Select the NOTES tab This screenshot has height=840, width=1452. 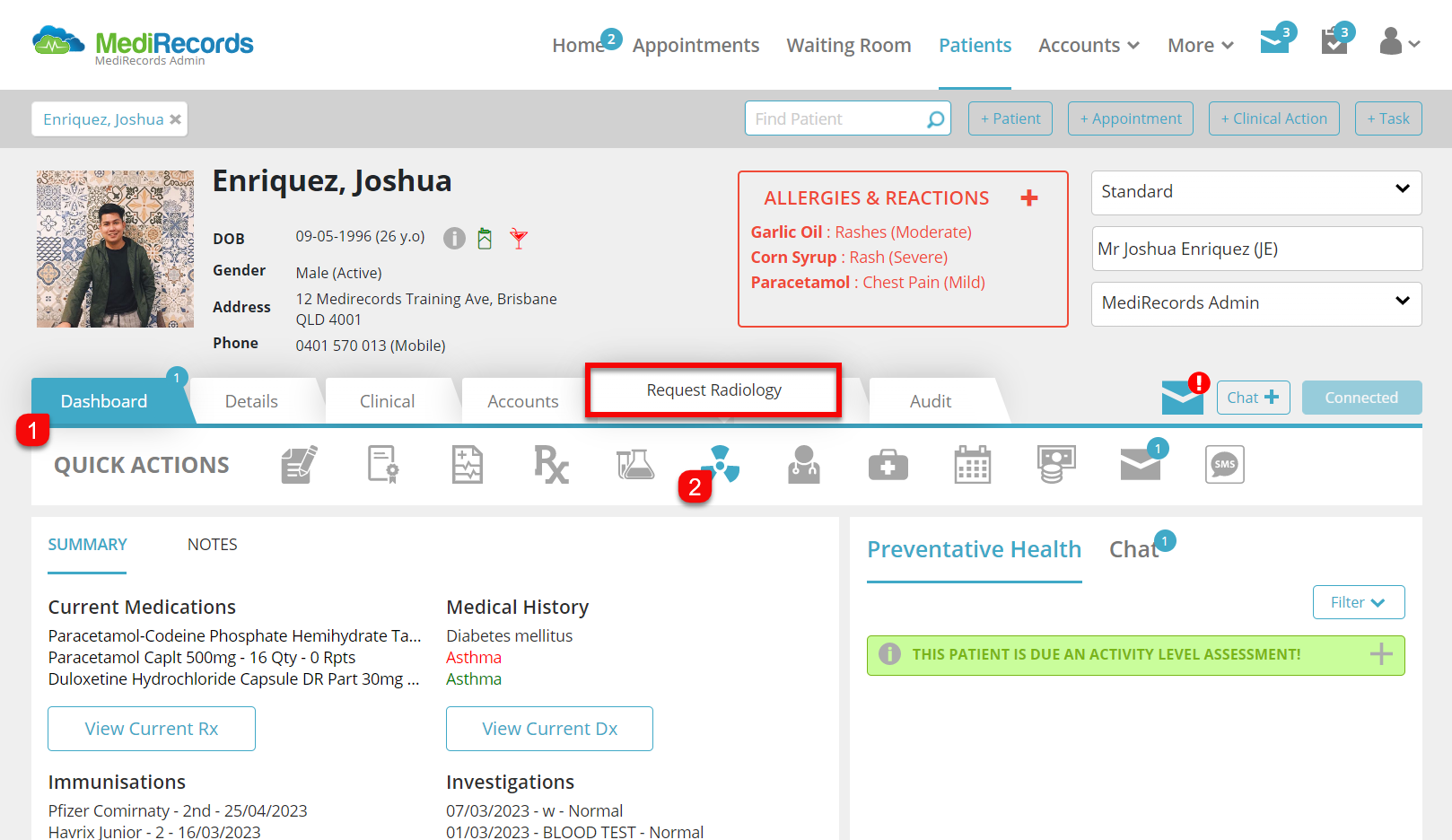[213, 545]
